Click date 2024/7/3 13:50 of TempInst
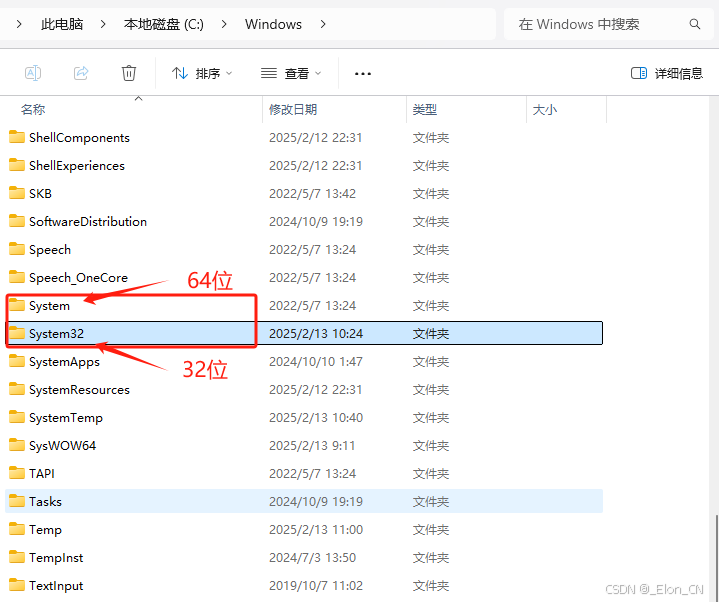The width and height of the screenshot is (719, 602). [312, 558]
